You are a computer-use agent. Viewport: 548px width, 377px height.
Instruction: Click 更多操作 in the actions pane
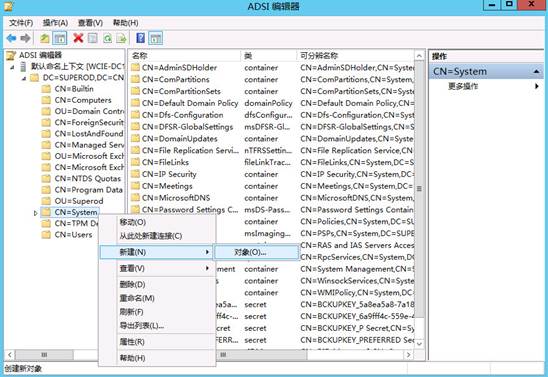tap(463, 86)
